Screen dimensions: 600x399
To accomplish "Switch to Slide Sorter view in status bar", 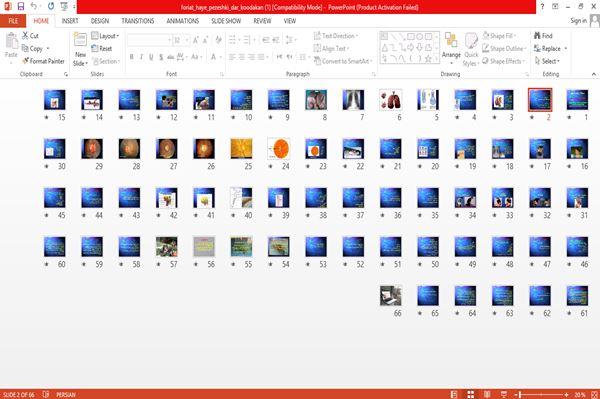I will 471,394.
